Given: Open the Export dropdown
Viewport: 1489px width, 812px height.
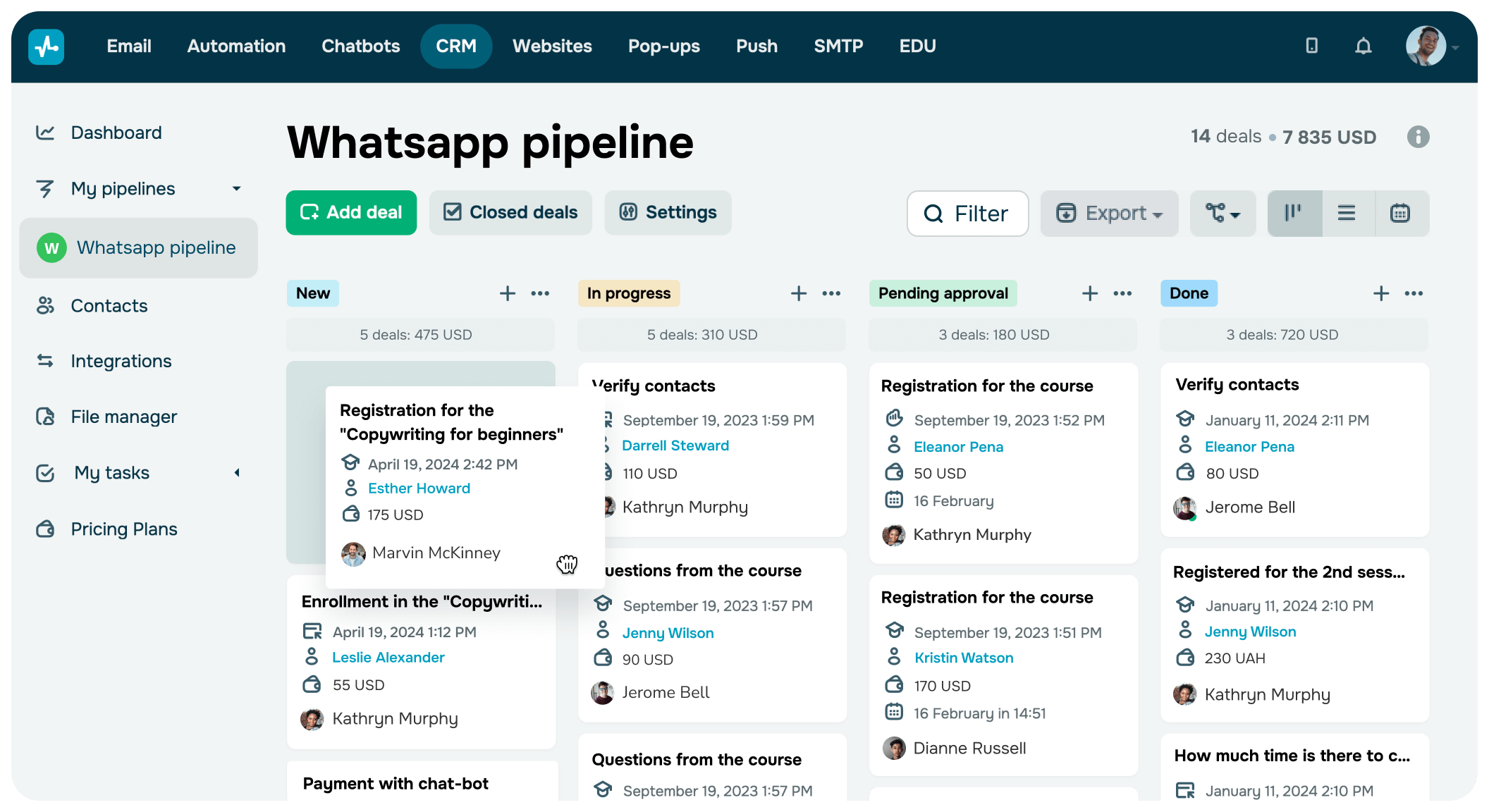Looking at the screenshot, I should (x=1109, y=213).
